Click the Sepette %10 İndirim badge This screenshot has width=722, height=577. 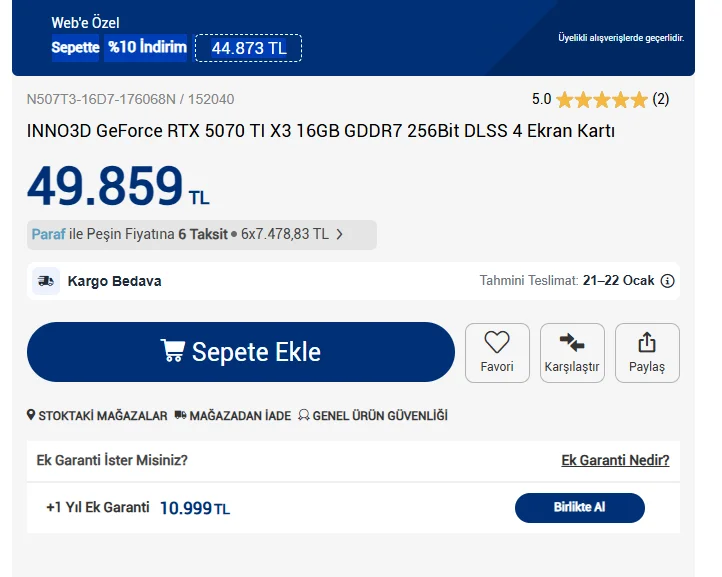pos(119,48)
